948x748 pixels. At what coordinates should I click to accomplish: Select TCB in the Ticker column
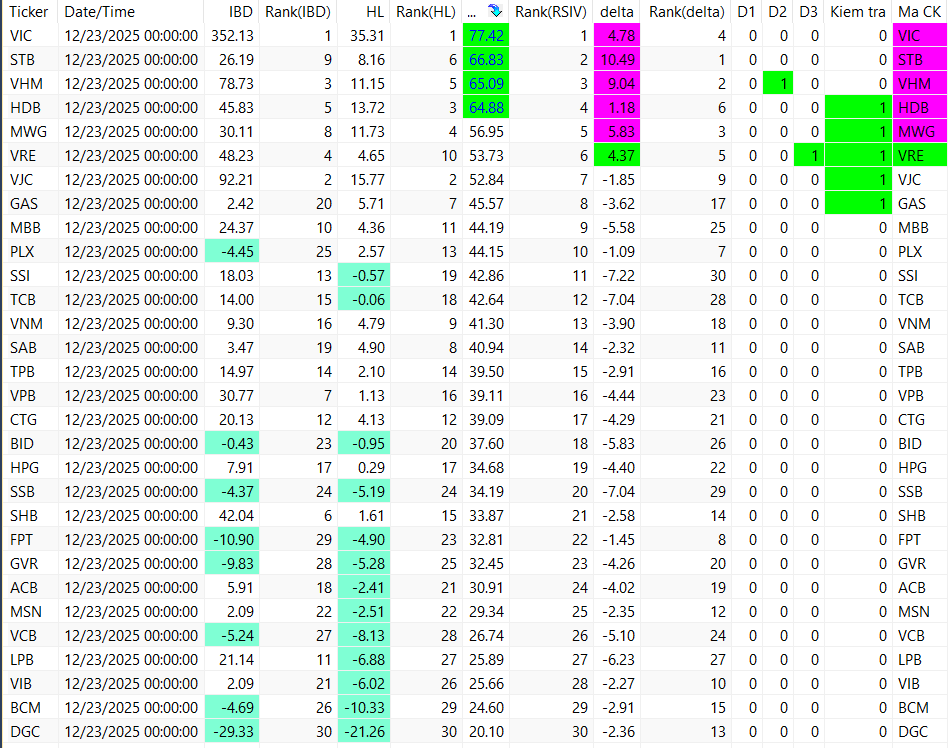[23, 300]
